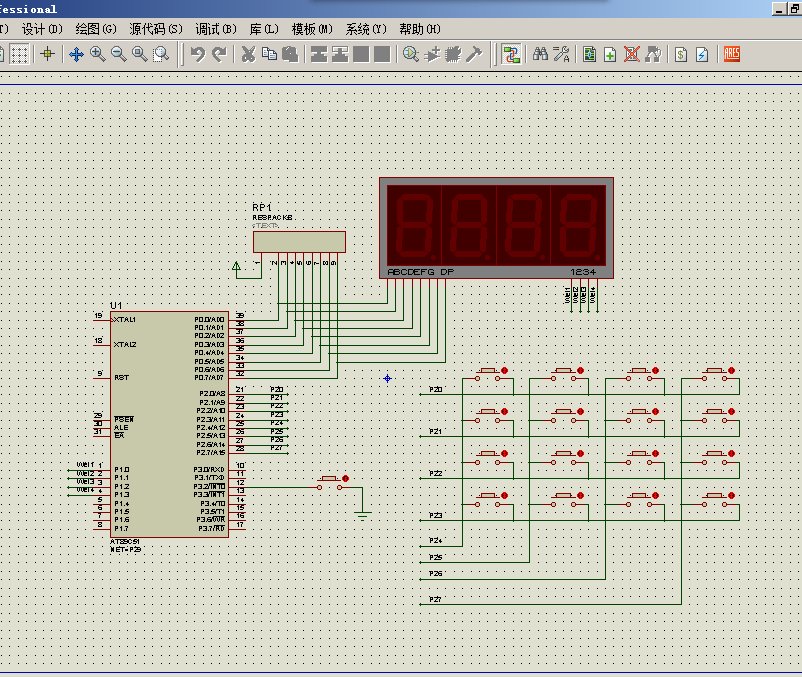Toggle latch on keypad button row P22 column P26

click(x=655, y=454)
